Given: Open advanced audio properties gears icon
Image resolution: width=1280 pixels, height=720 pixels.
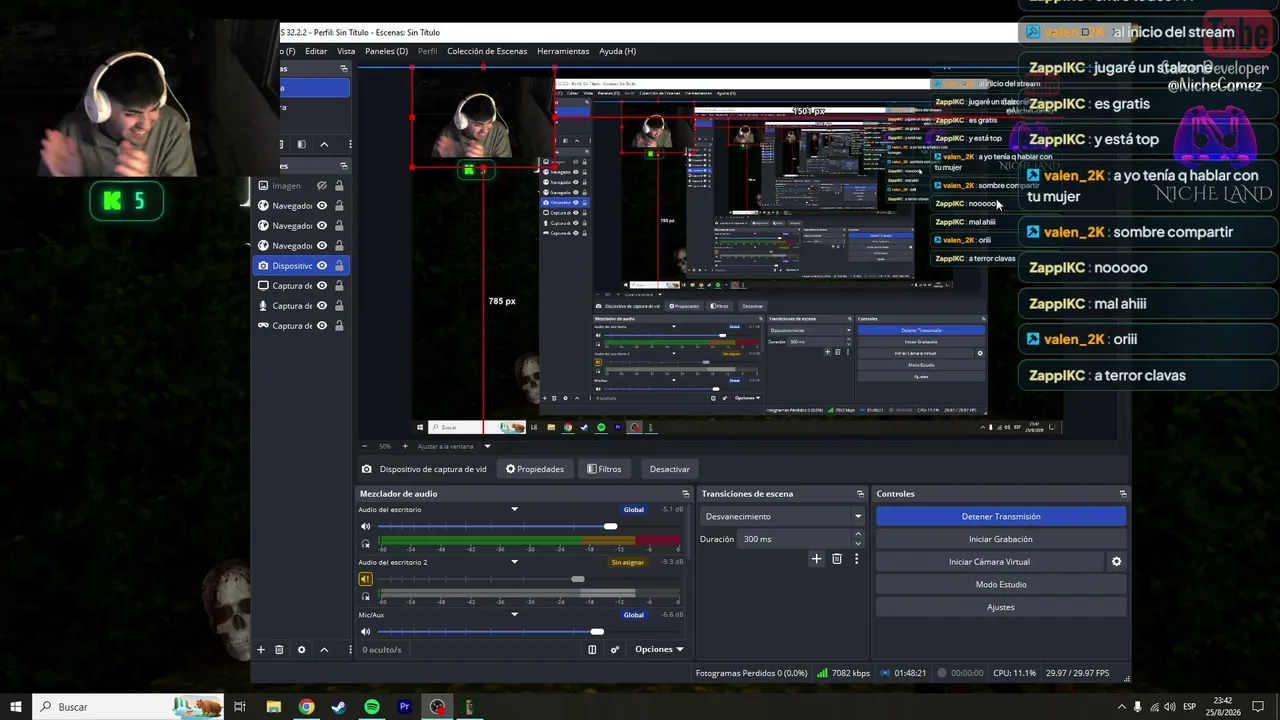Looking at the screenshot, I should coord(615,649).
